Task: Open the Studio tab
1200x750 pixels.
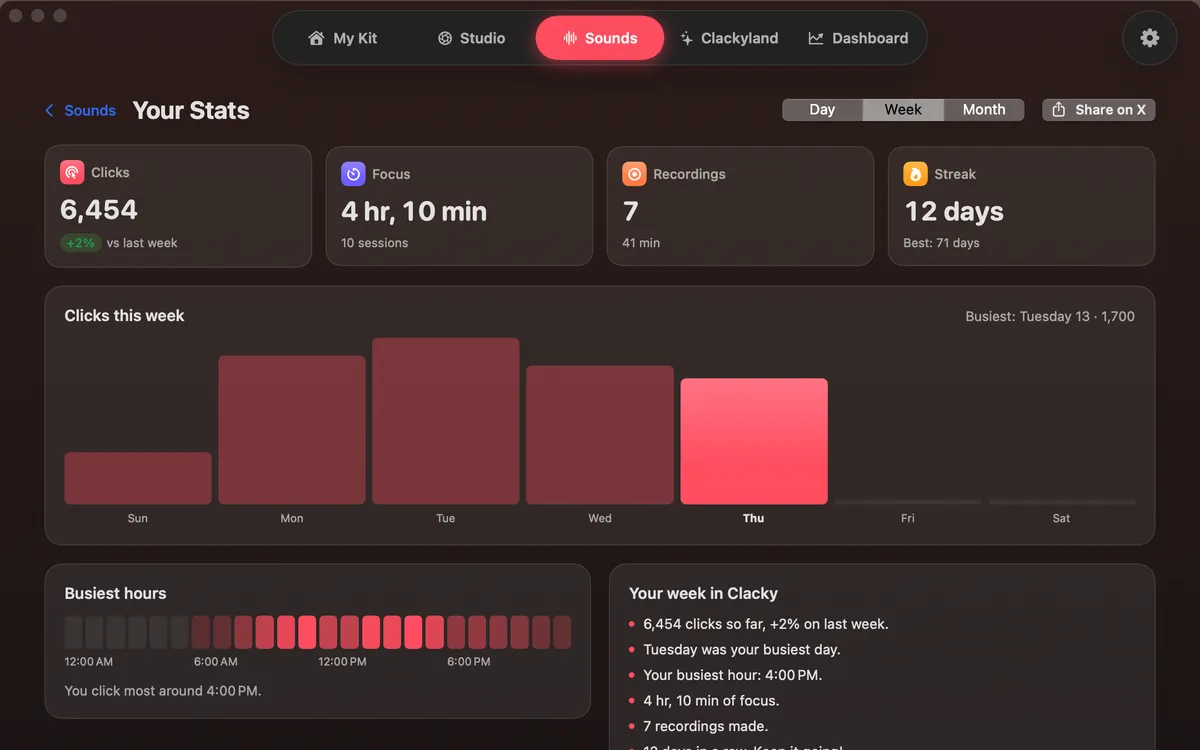Action: [x=471, y=38]
